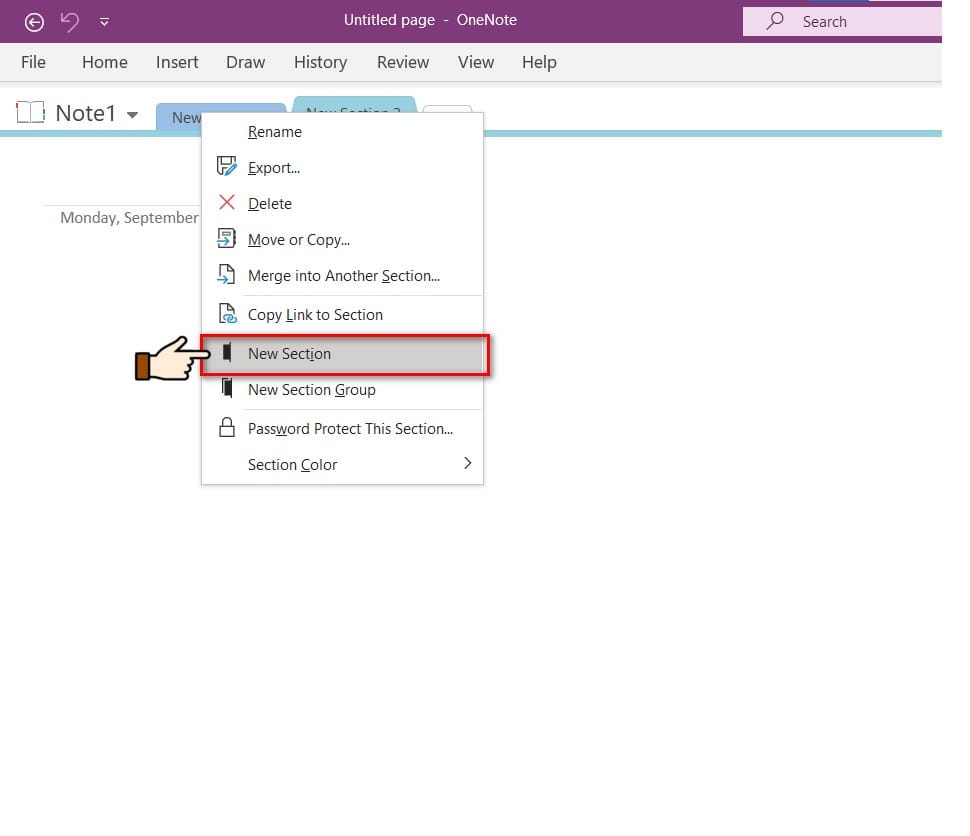Choose Merge into Another Section...

coord(342,275)
